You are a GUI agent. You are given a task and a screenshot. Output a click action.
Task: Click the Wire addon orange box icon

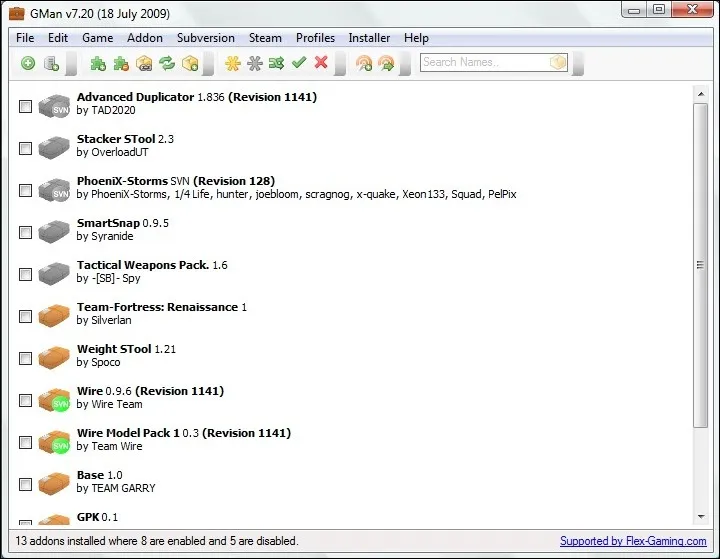click(x=53, y=400)
